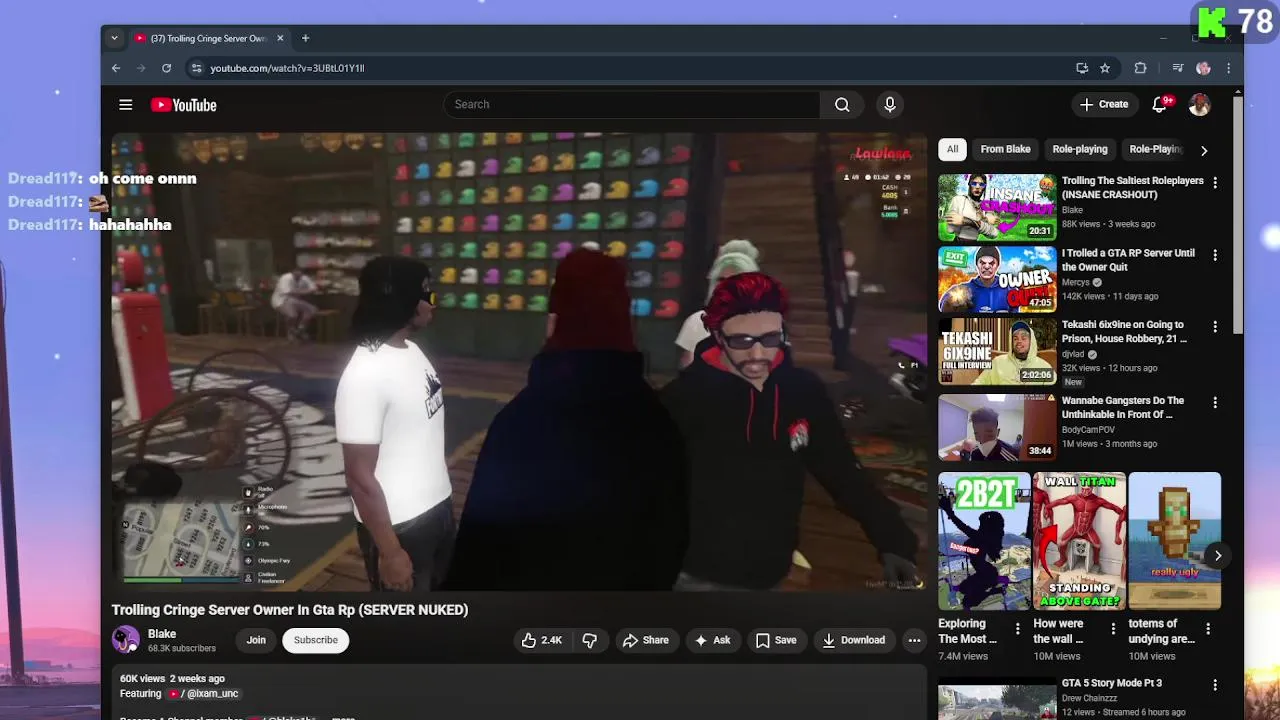Click the page vertical scrollbar

click(x=1238, y=215)
